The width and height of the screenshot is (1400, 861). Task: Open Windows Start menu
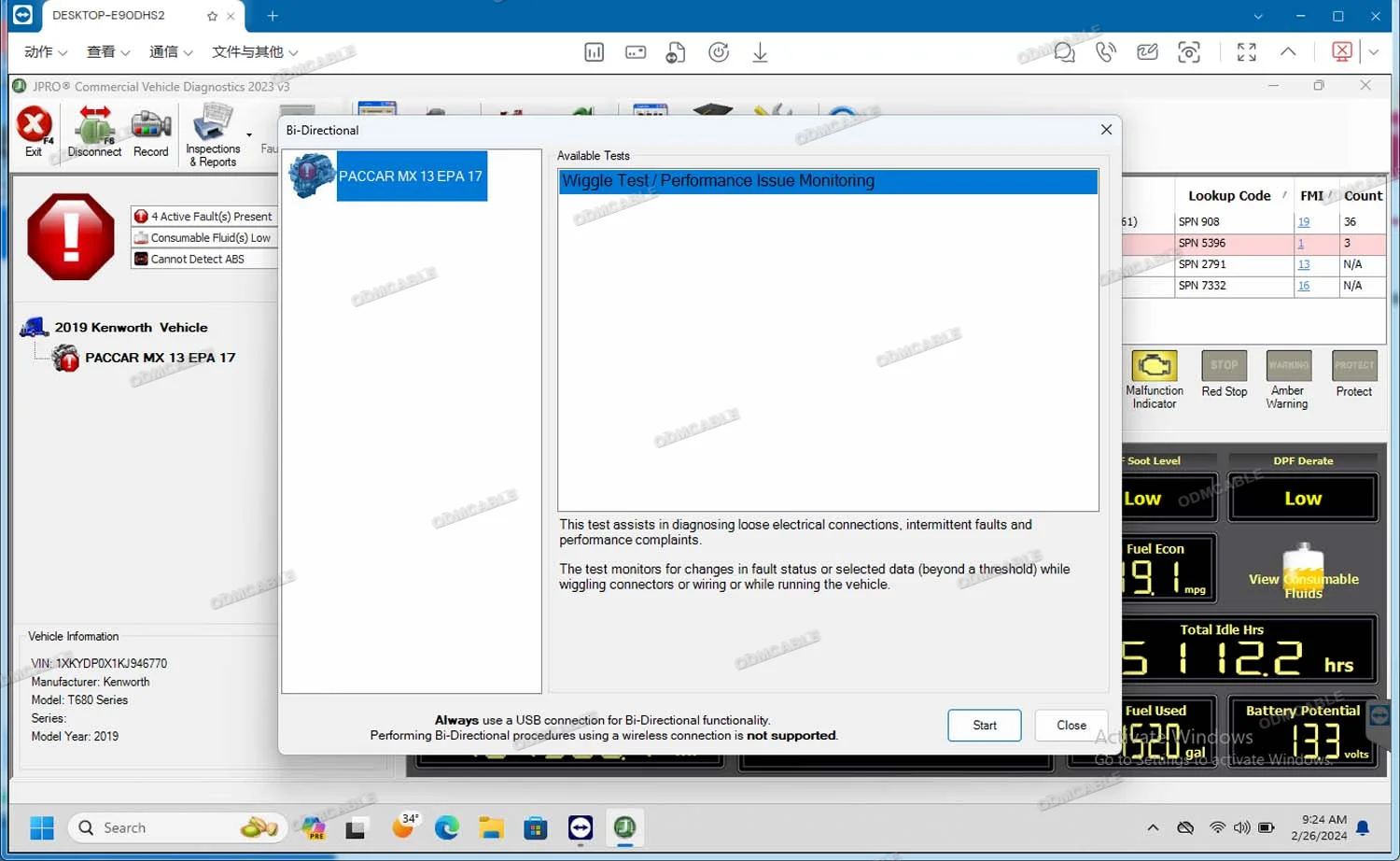tap(42, 827)
